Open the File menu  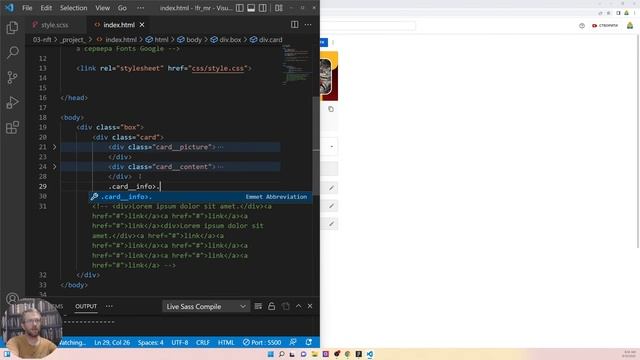pos(27,8)
